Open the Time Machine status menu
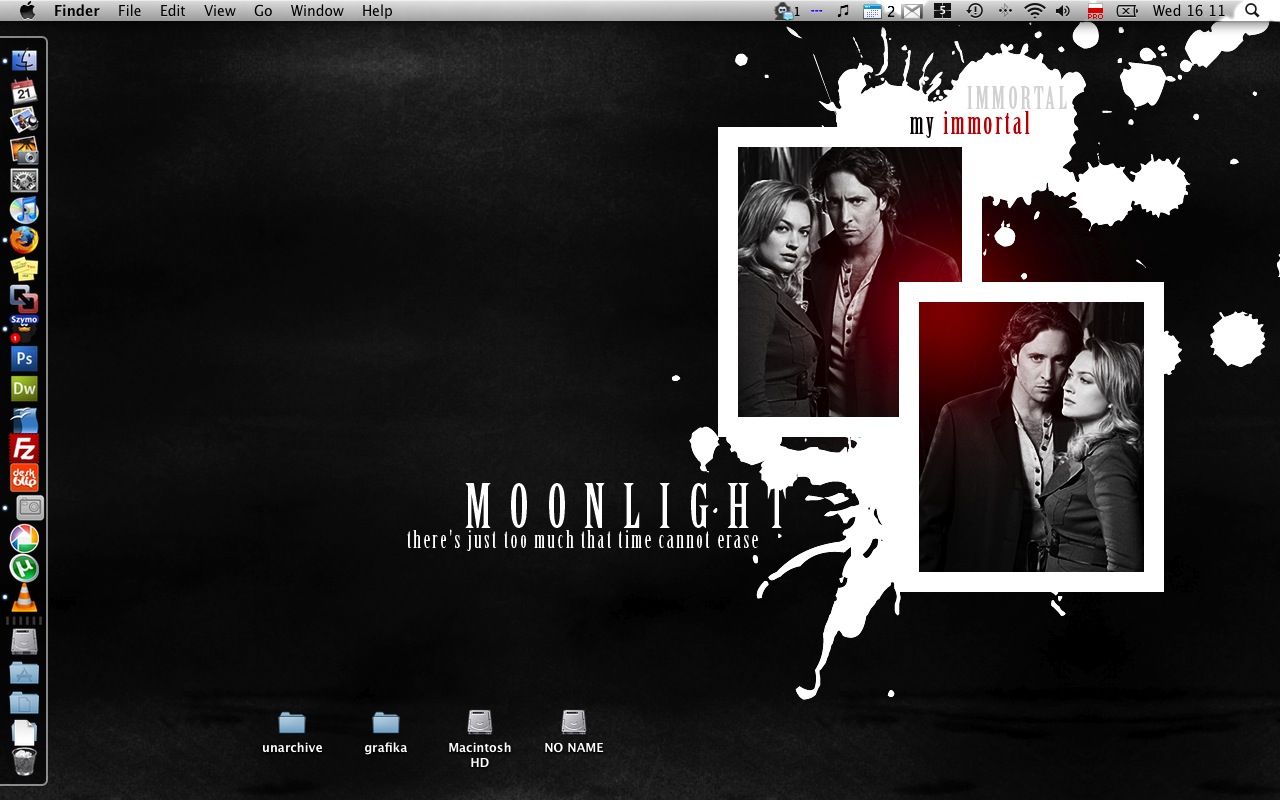1280x800 pixels. [x=974, y=11]
